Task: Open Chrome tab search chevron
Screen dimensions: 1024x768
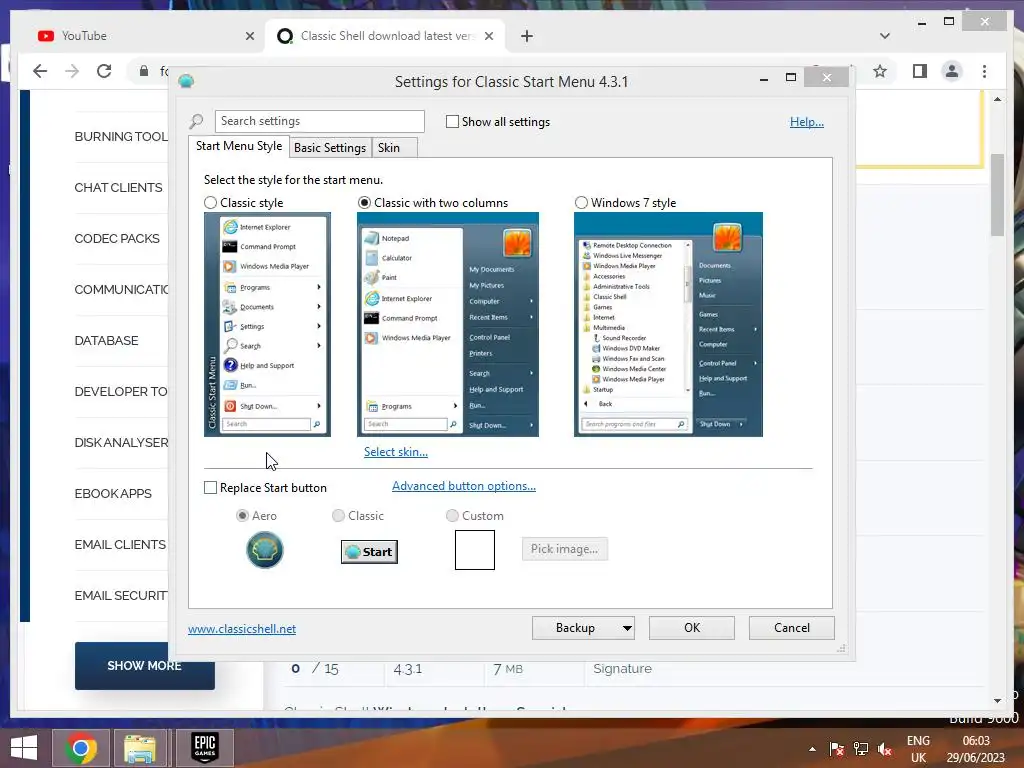Action: [885, 36]
